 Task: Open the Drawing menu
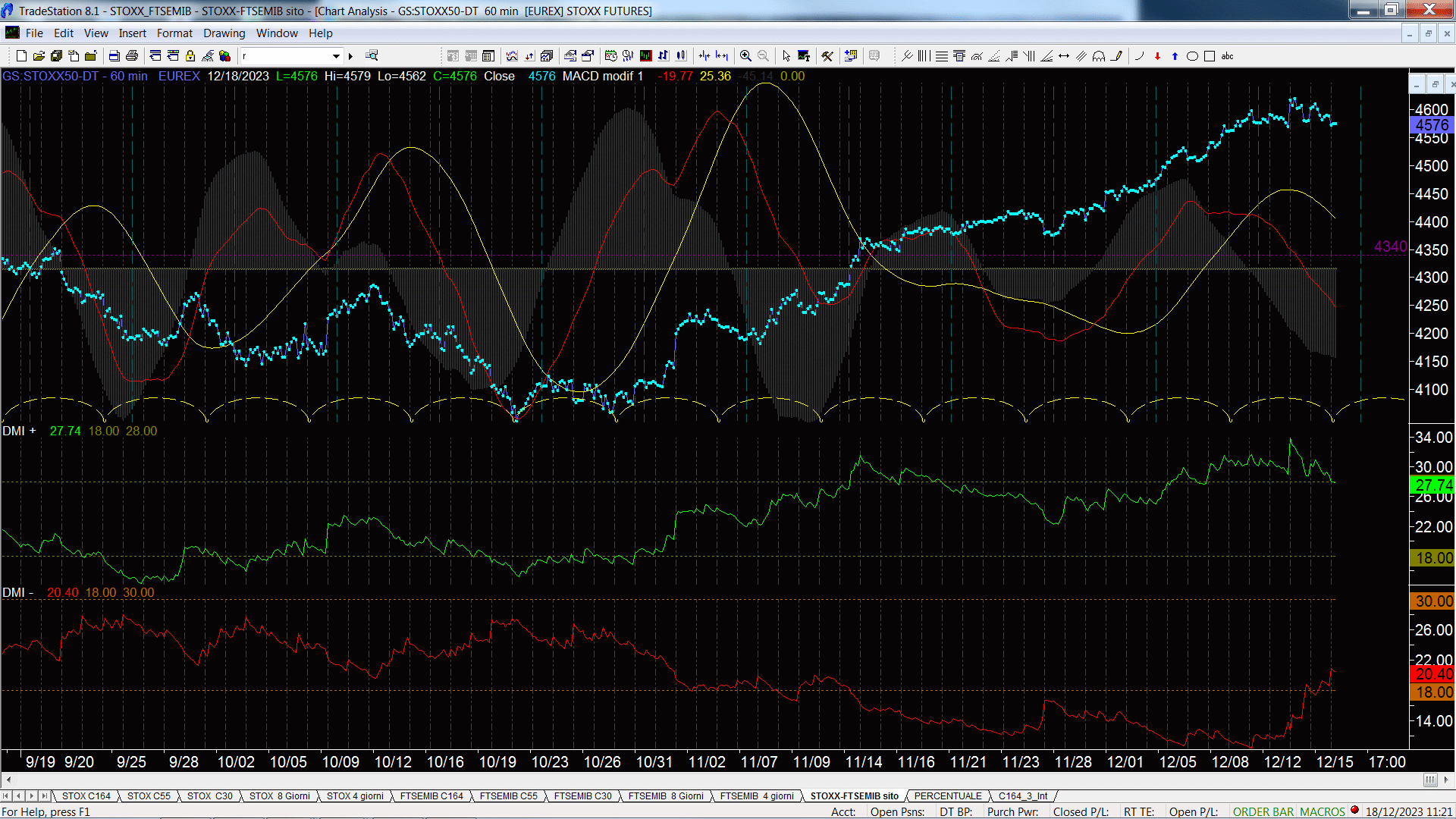pyautogui.click(x=224, y=33)
